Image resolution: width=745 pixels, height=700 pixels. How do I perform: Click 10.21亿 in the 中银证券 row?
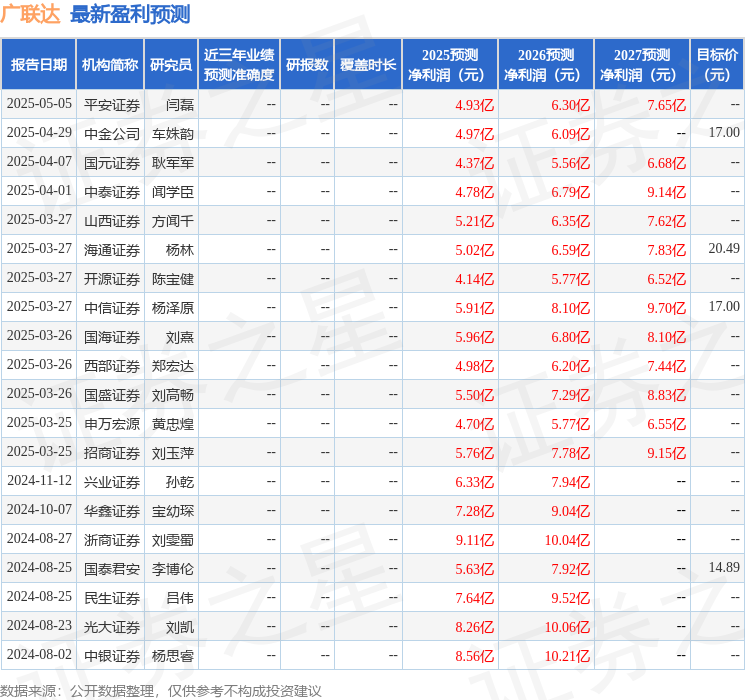pos(567,656)
